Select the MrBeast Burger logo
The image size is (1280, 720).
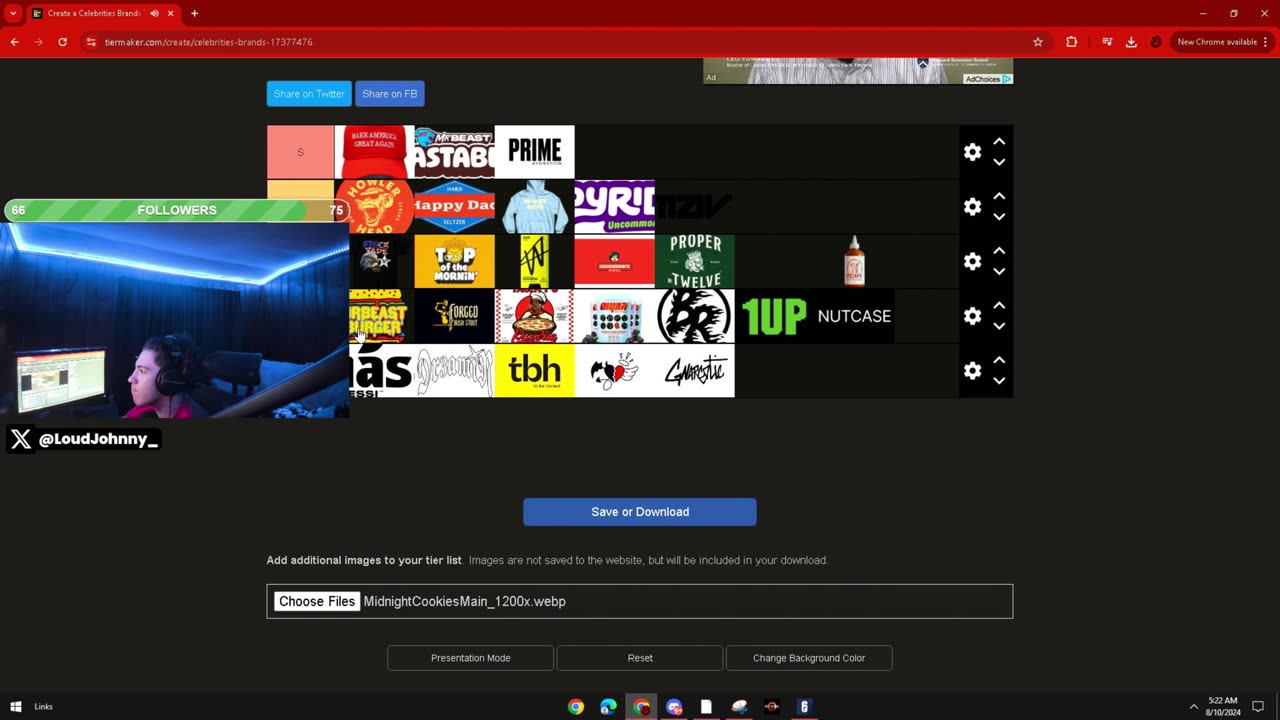pyautogui.click(x=379, y=316)
